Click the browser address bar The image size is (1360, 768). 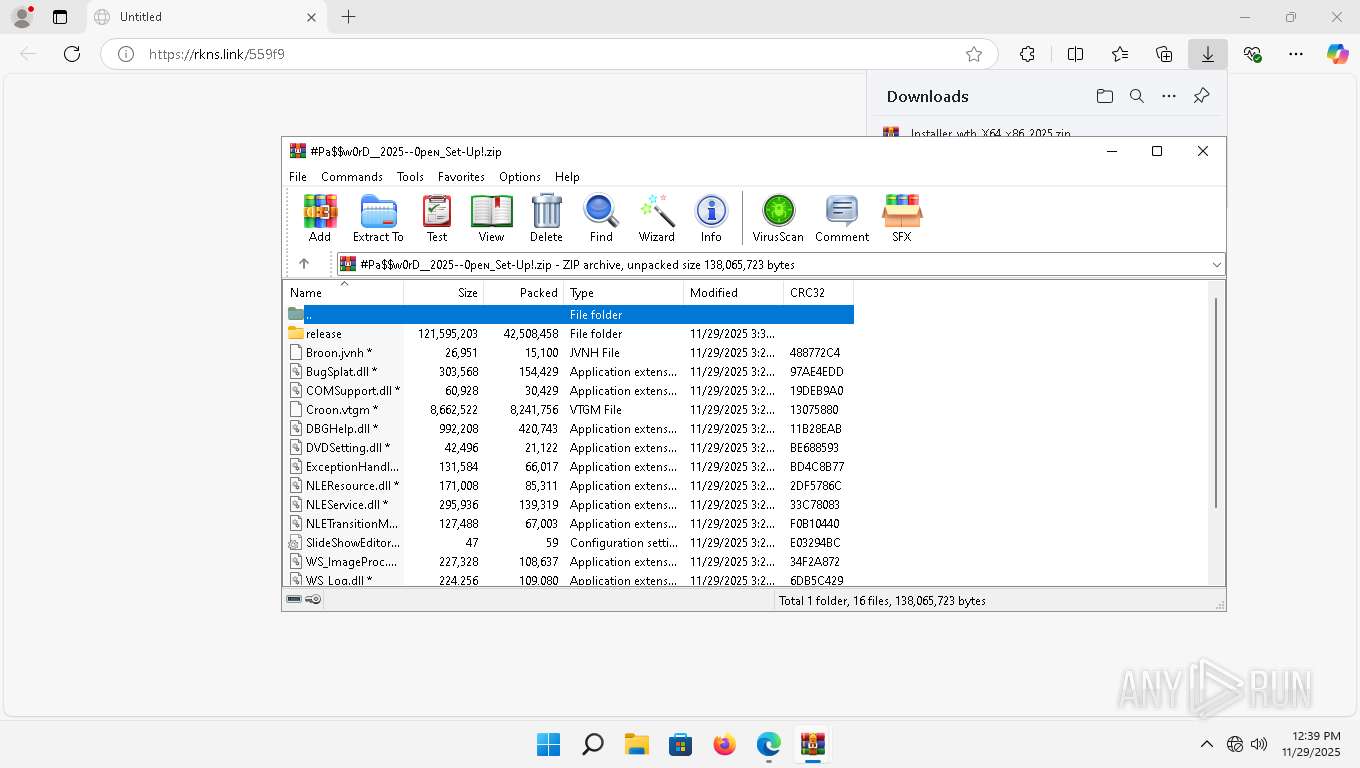click(550, 54)
